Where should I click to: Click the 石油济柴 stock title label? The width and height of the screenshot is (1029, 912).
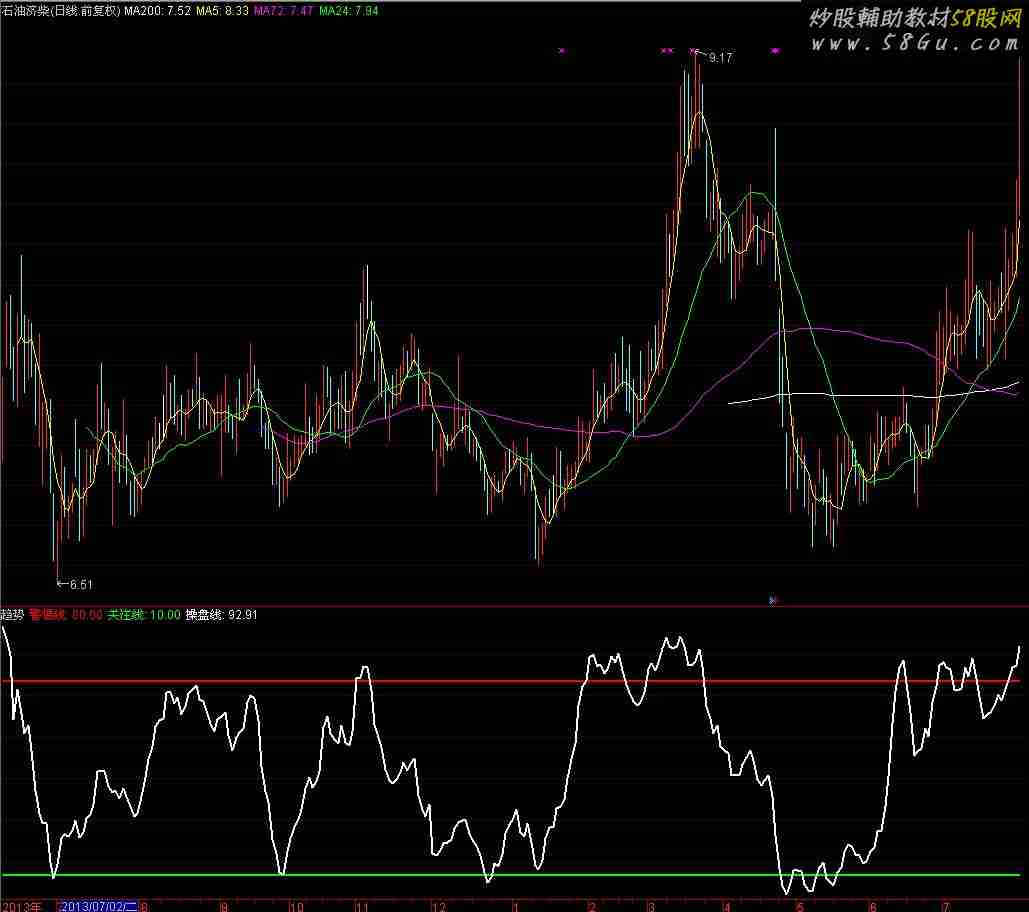pyautogui.click(x=60, y=11)
